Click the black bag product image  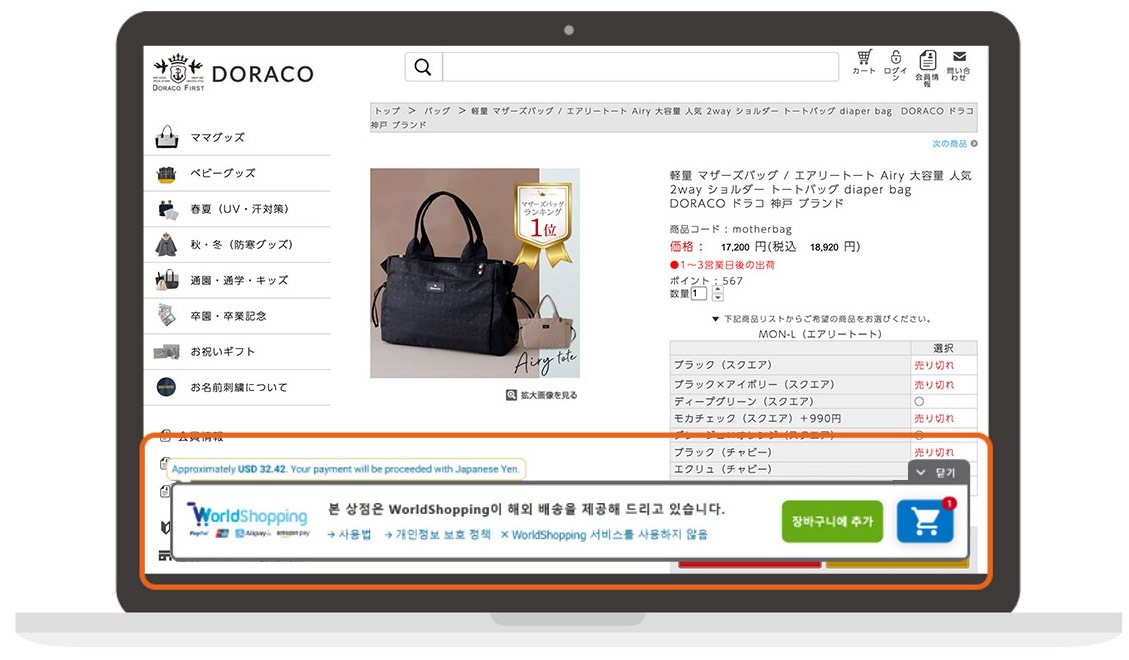474,273
